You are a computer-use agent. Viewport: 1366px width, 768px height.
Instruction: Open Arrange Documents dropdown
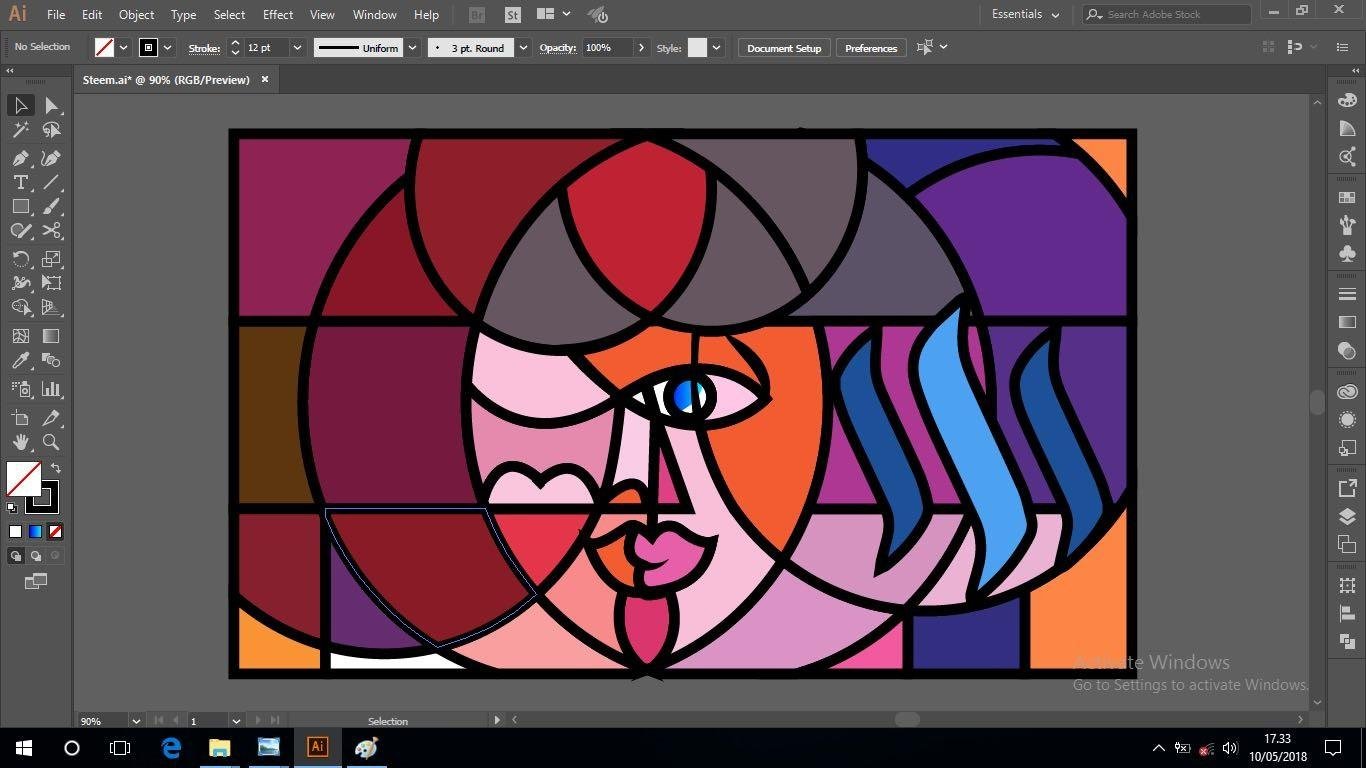553,14
